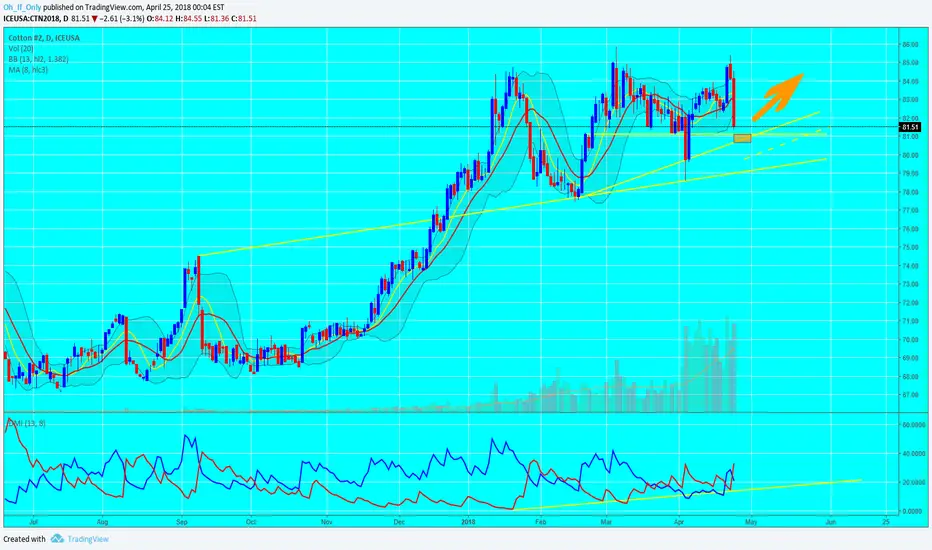Click the close price value C:81.51

(x=244, y=18)
